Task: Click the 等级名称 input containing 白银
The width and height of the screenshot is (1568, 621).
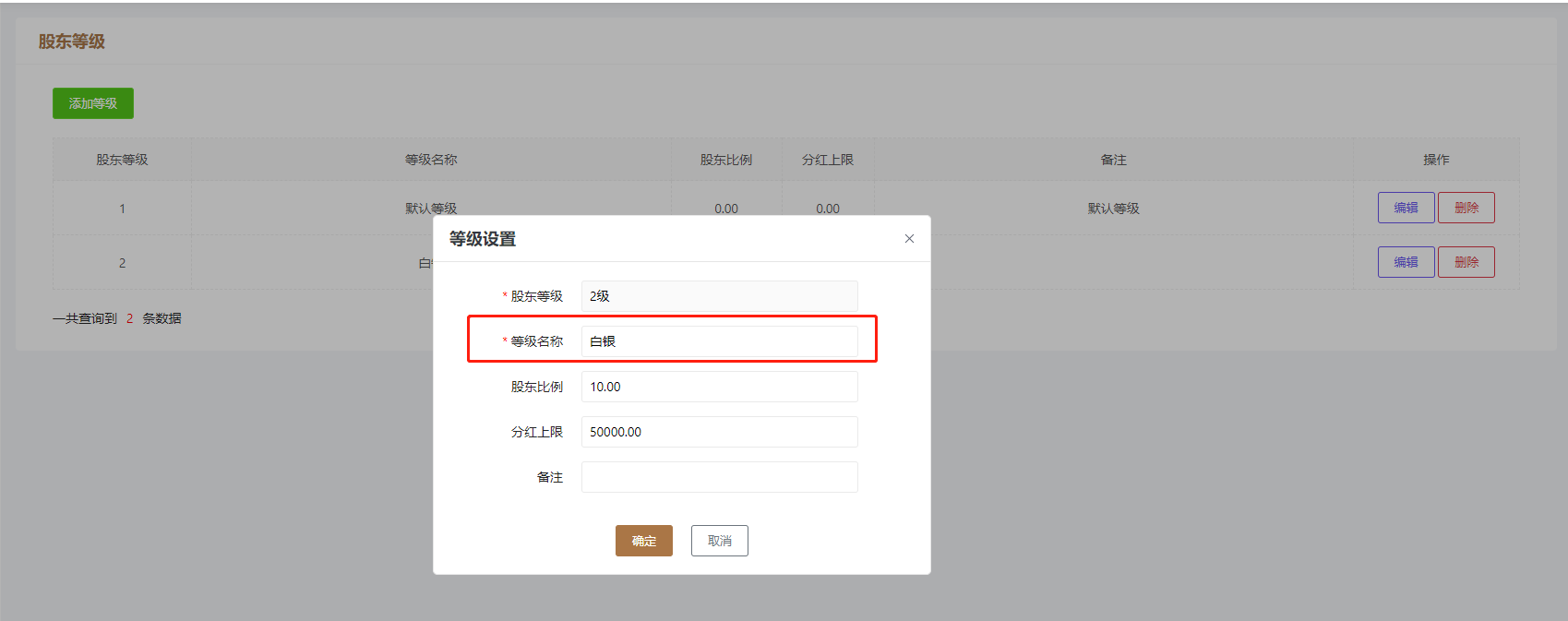Action: point(720,341)
